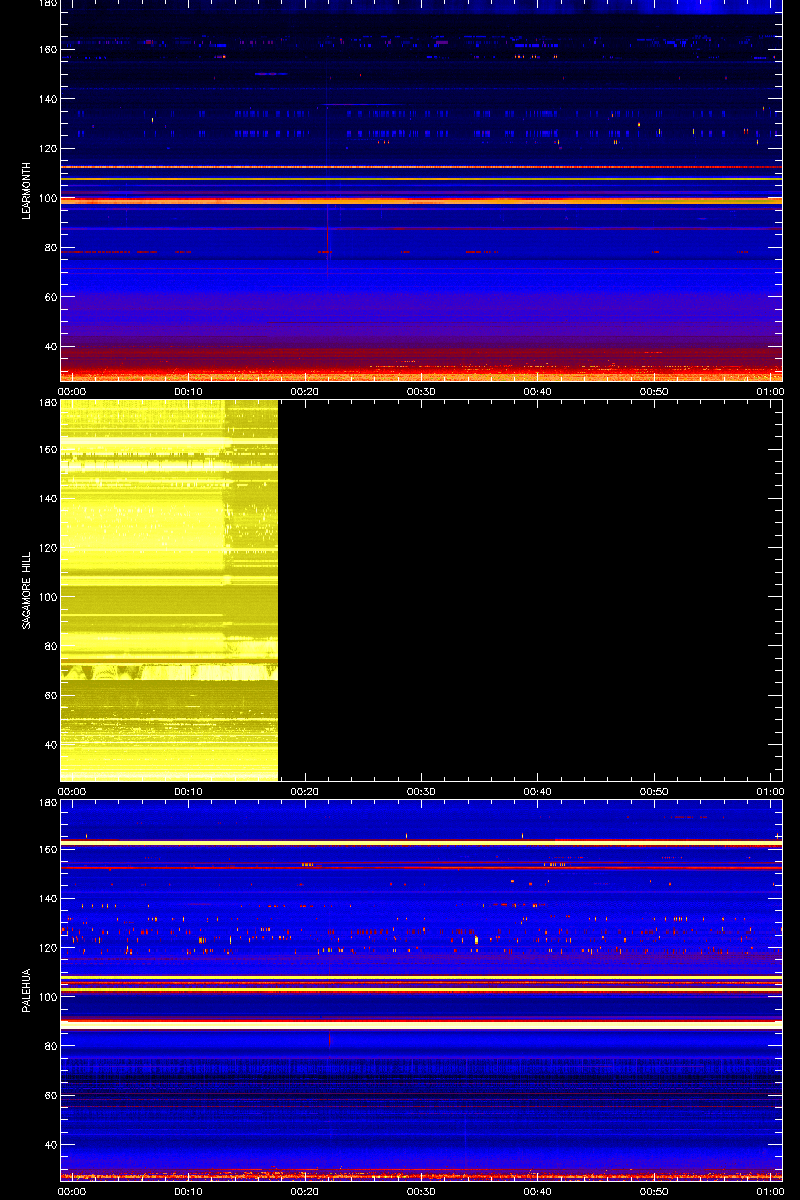This screenshot has width=800, height=1200.
Task: Click Palehua plot's 100 frequency tick label
Action: point(46,998)
